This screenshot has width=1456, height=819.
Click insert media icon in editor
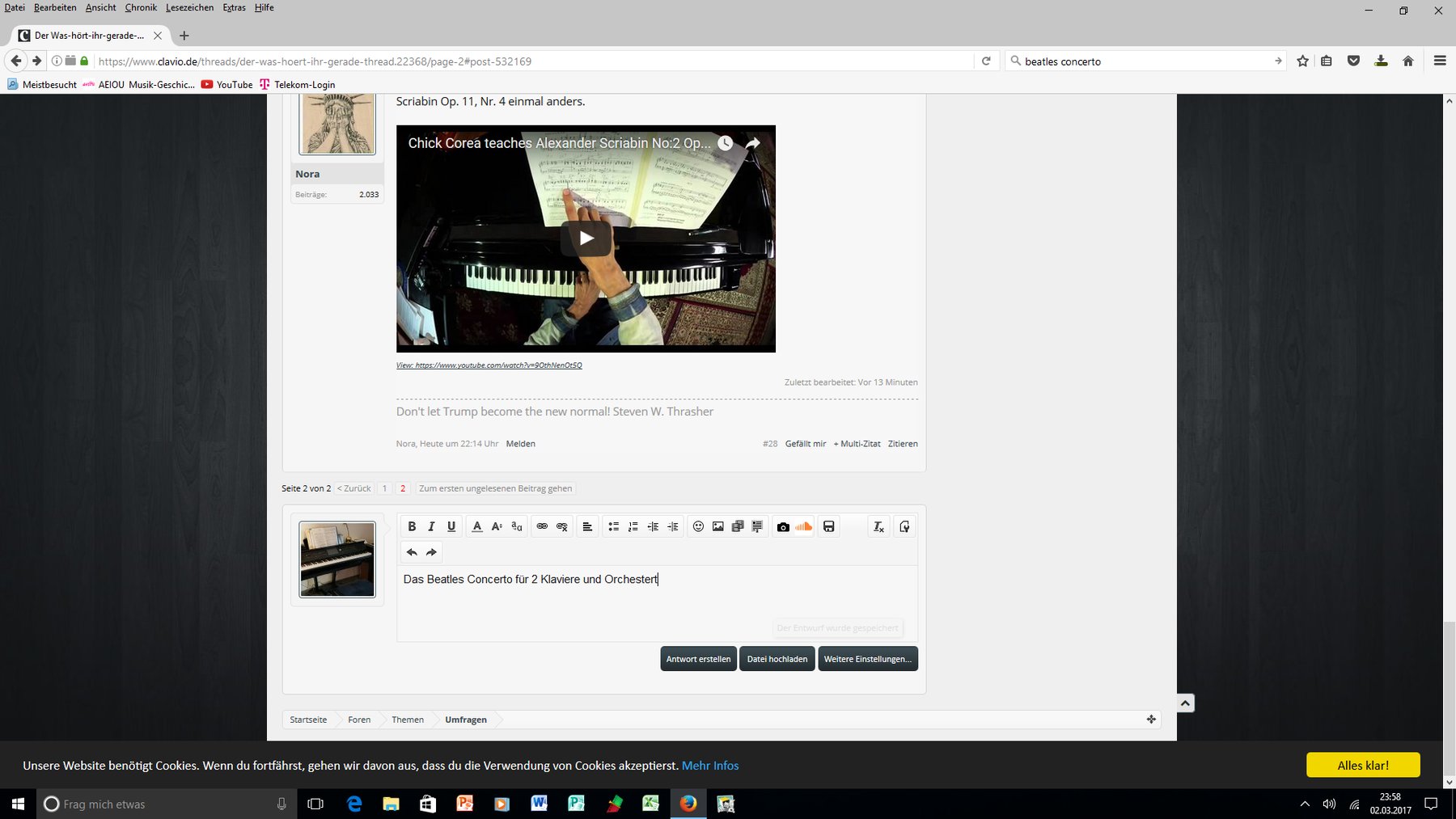click(738, 526)
